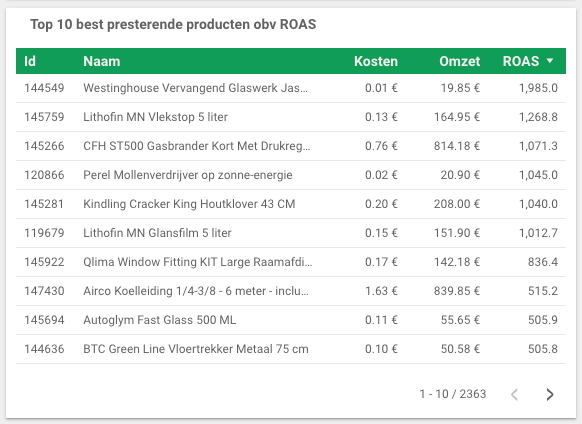582x424 pixels.
Task: Sort table by Id column header
Action: [30, 61]
